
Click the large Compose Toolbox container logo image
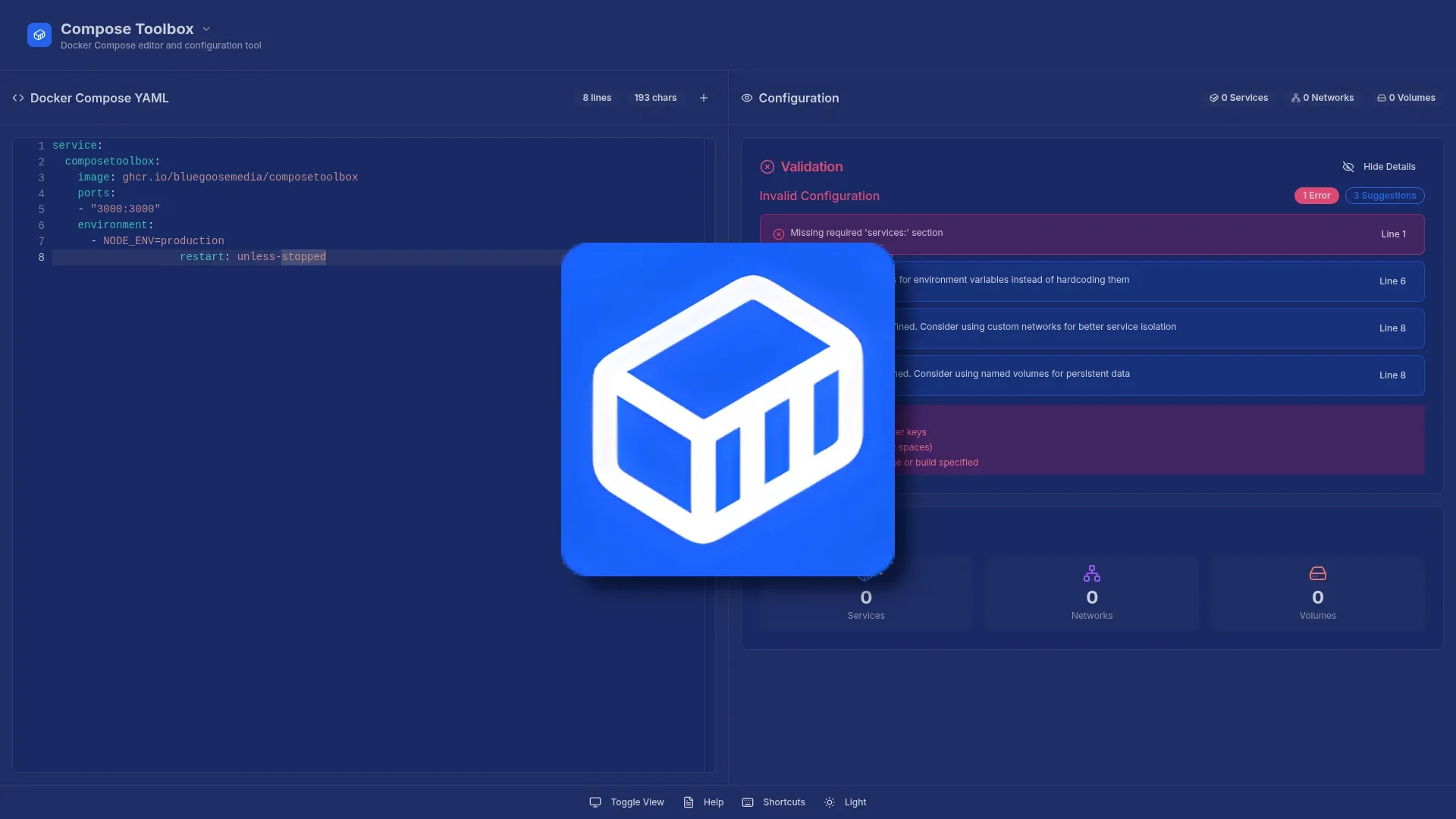point(728,409)
